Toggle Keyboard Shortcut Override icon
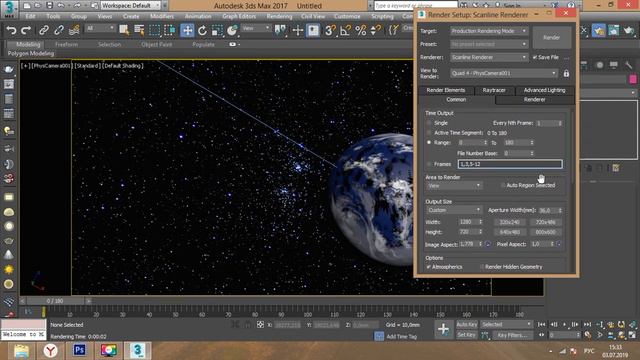Screen dimensions: 640x360 [x=313, y=30]
